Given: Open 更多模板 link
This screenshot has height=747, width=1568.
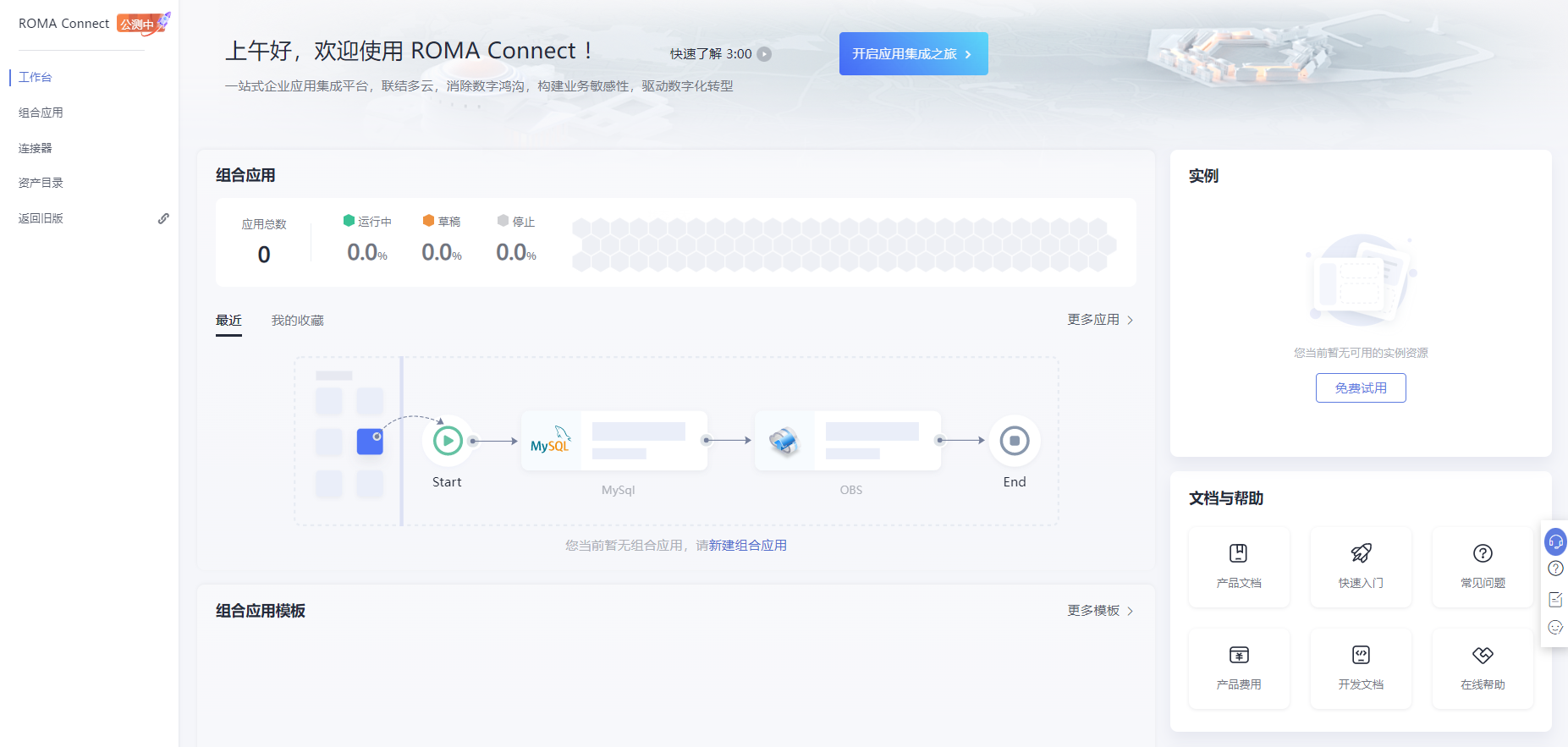Looking at the screenshot, I should pyautogui.click(x=1092, y=611).
